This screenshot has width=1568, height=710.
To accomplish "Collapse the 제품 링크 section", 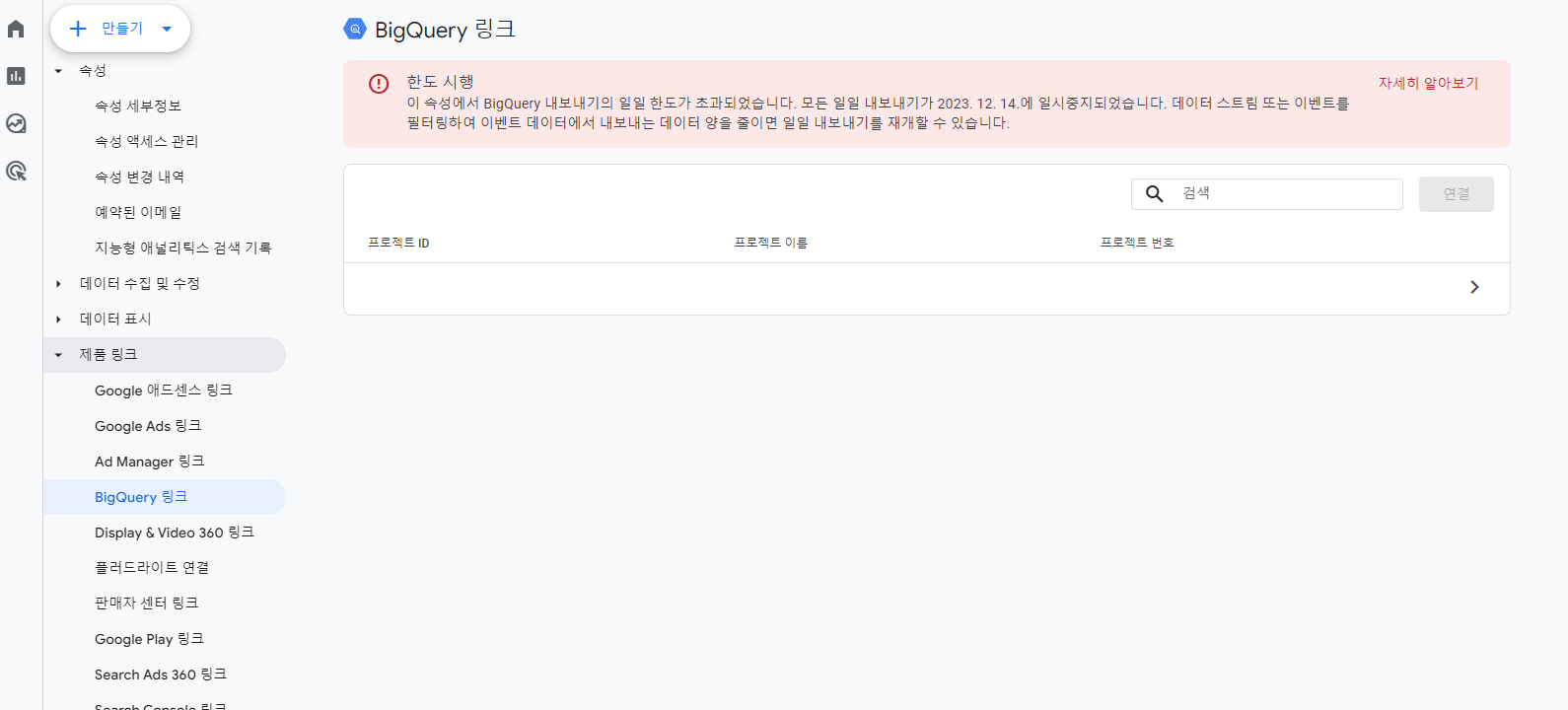I will (58, 355).
